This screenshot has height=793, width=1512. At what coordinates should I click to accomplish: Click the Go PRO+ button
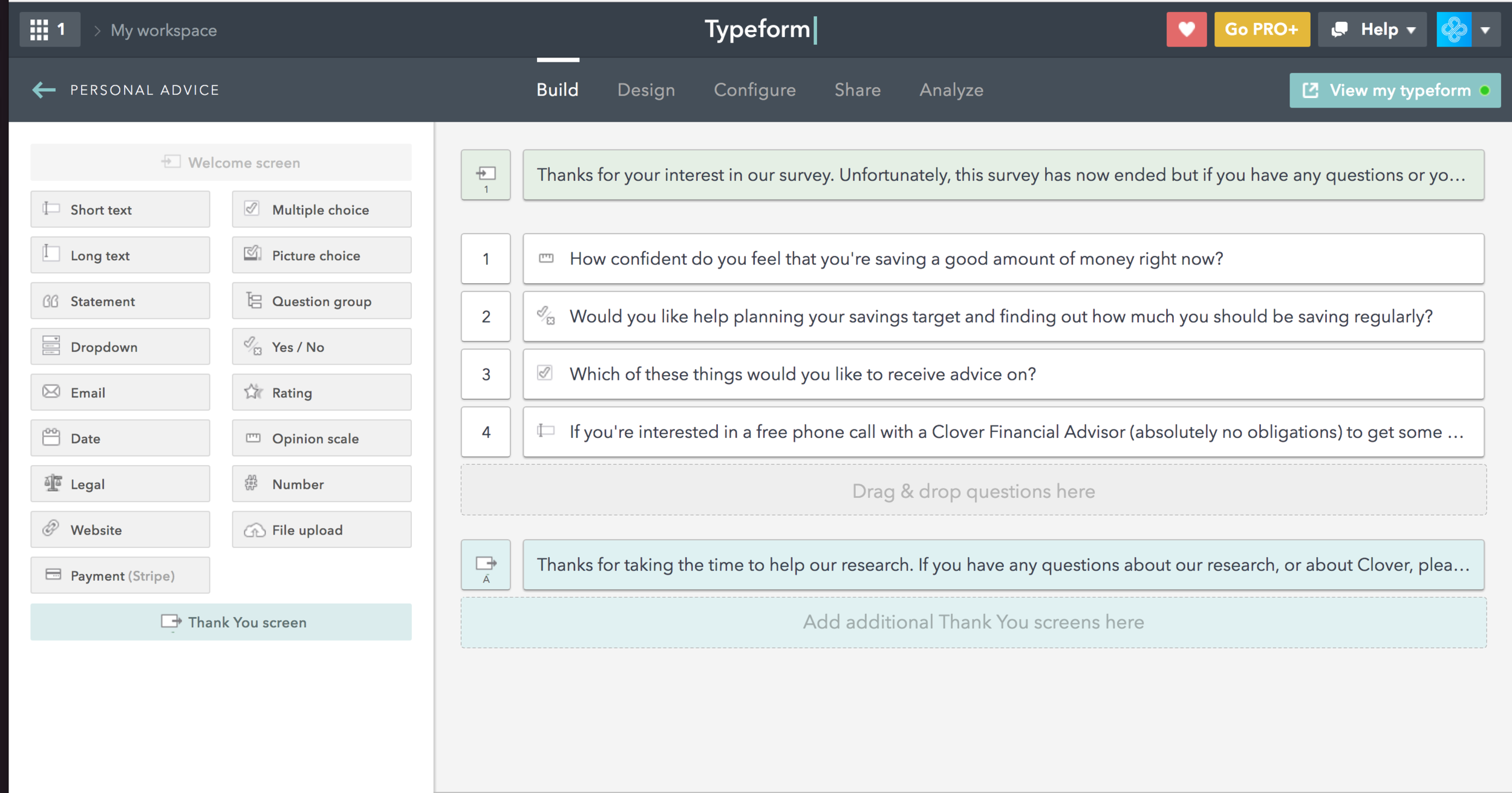point(1262,30)
